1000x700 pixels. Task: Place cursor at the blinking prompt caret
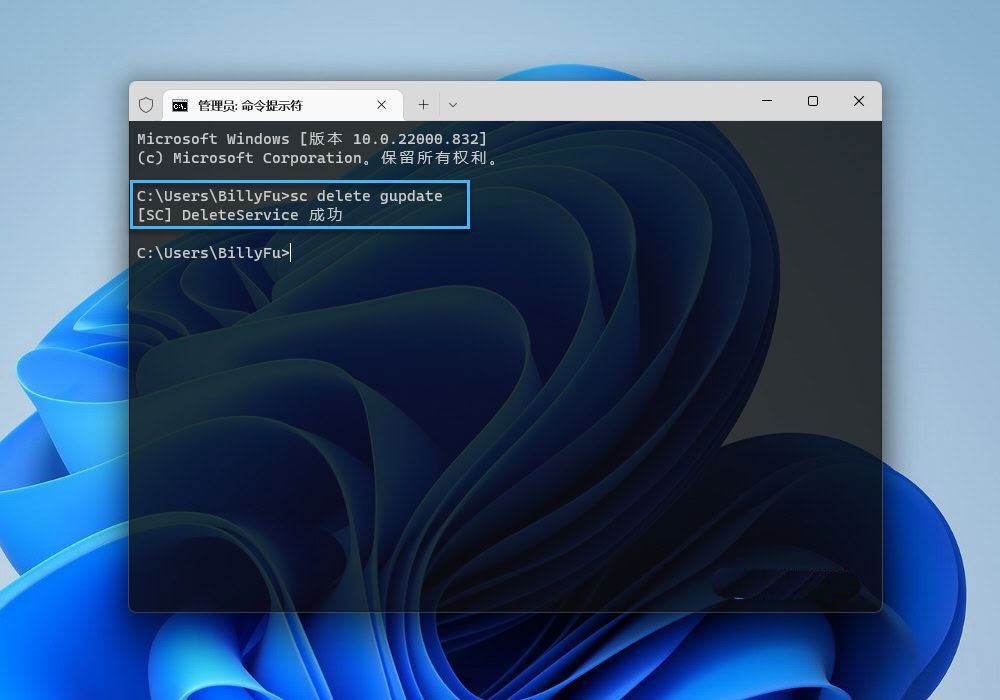[292, 253]
